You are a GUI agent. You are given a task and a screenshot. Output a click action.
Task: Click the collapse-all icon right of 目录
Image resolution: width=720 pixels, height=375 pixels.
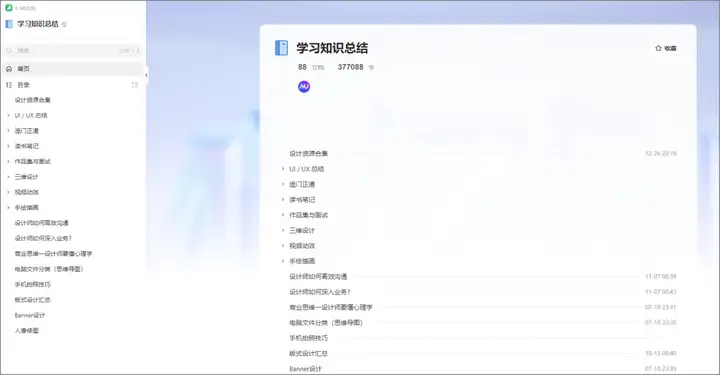click(135, 85)
